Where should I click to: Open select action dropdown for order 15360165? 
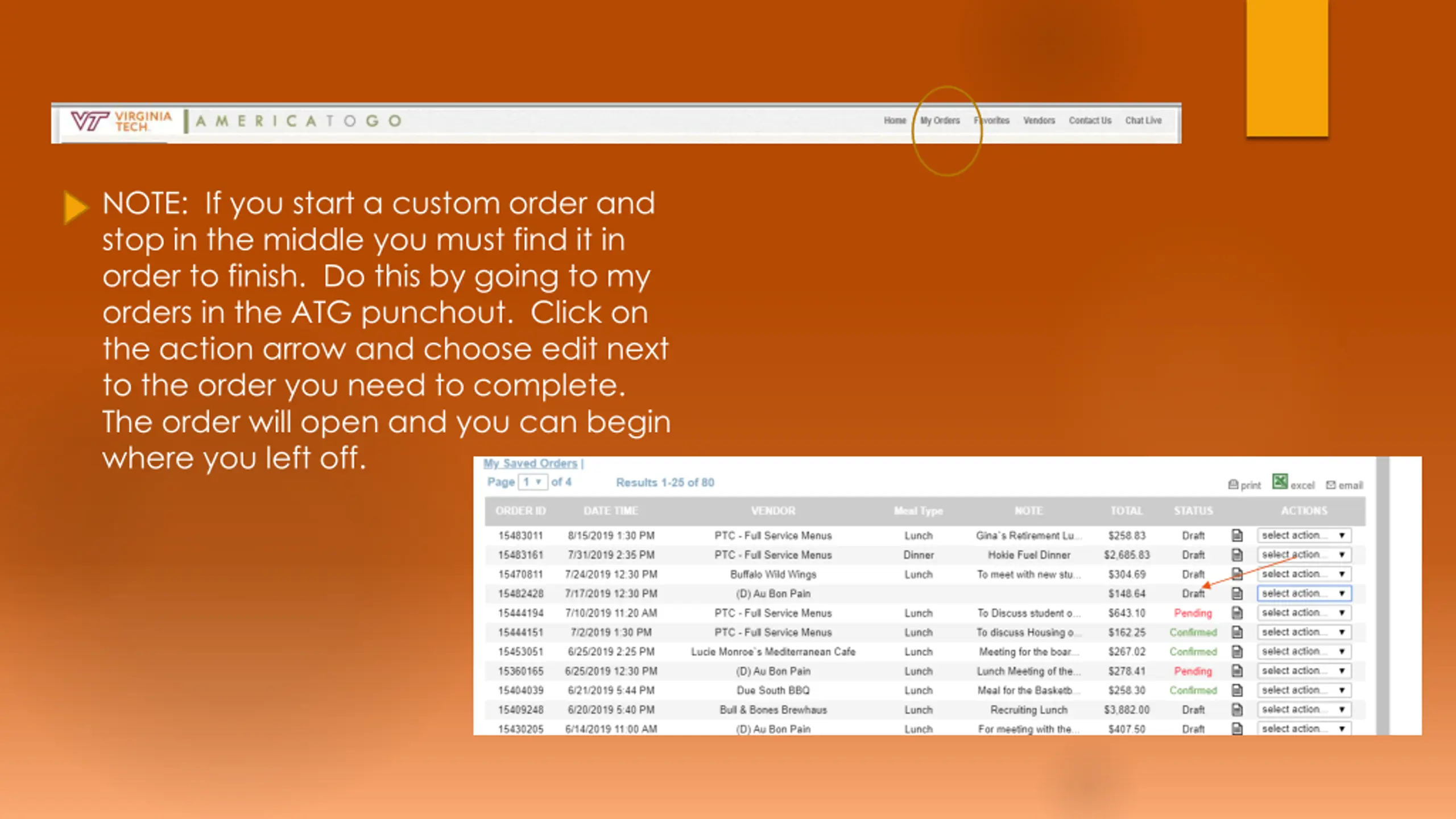pos(1304,671)
